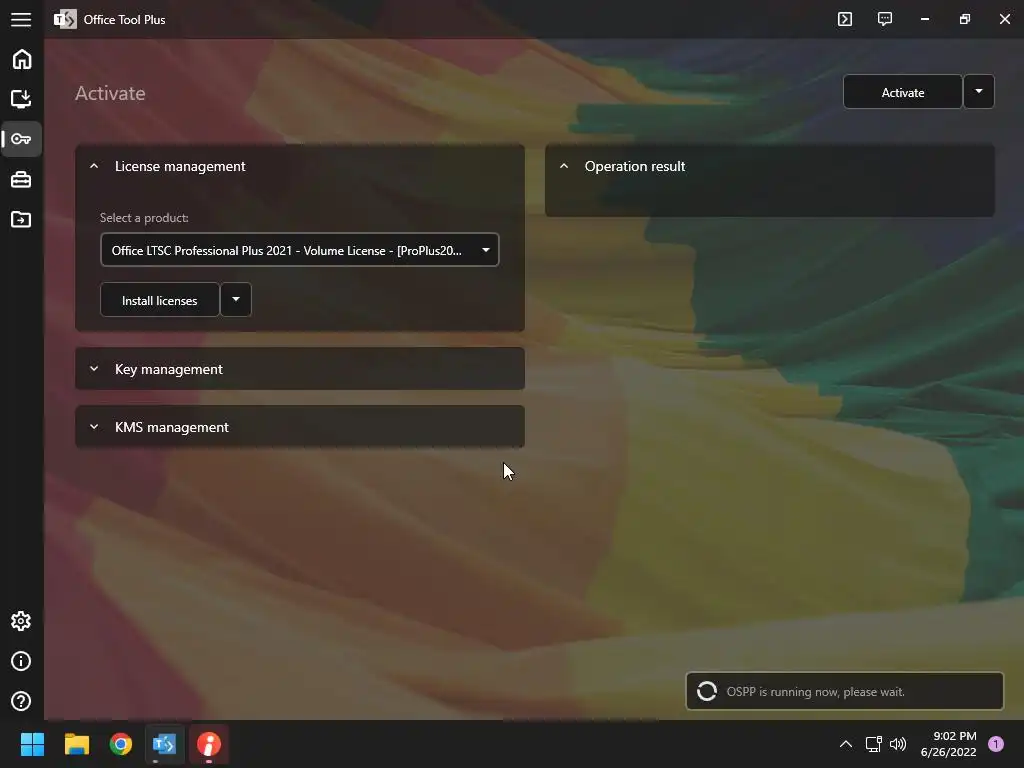Select the Activate key icon in sidebar
The image size is (1024, 768).
[22, 139]
